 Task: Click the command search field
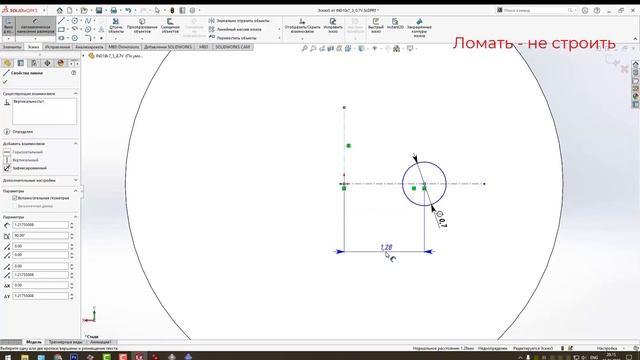pyautogui.click(x=536, y=10)
